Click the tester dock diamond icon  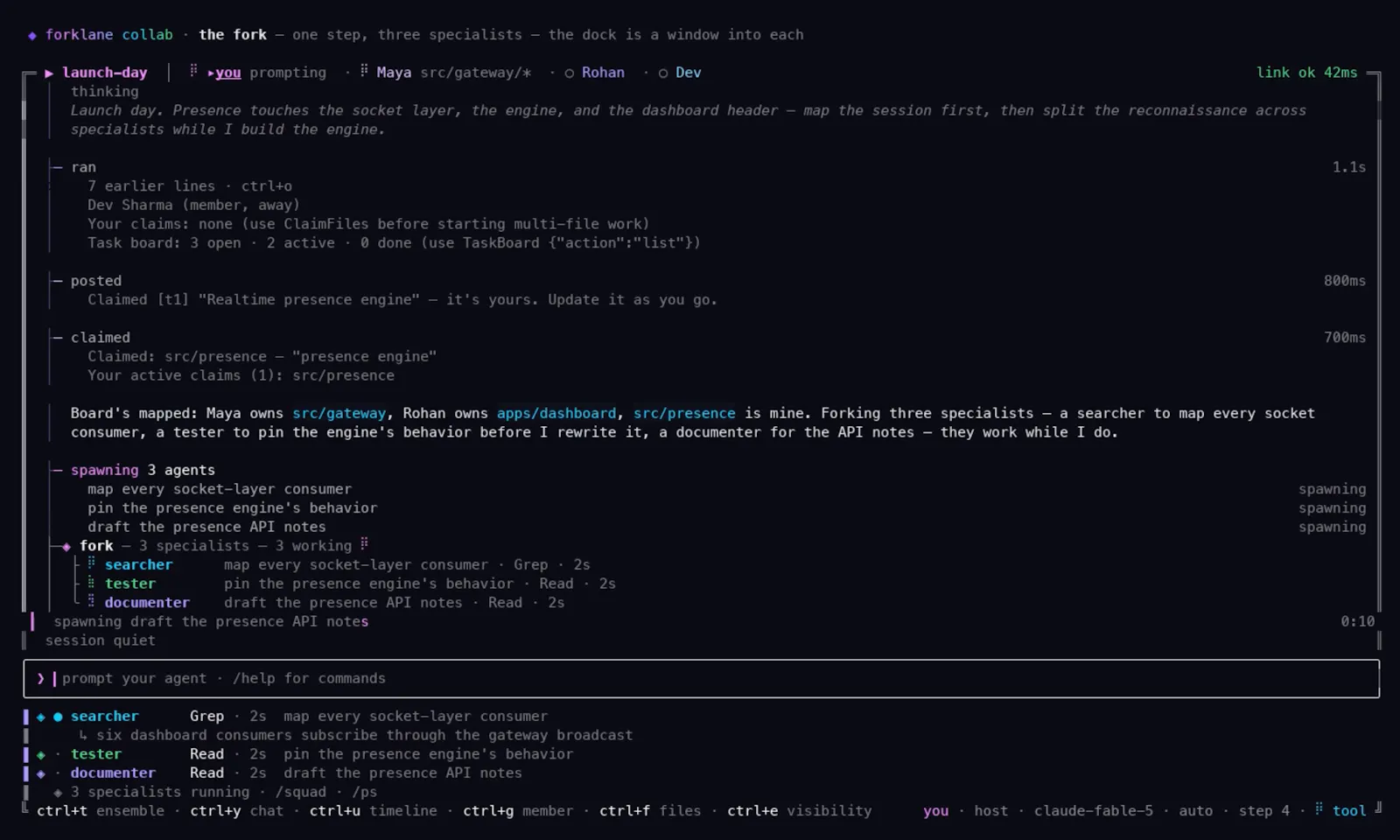(40, 755)
